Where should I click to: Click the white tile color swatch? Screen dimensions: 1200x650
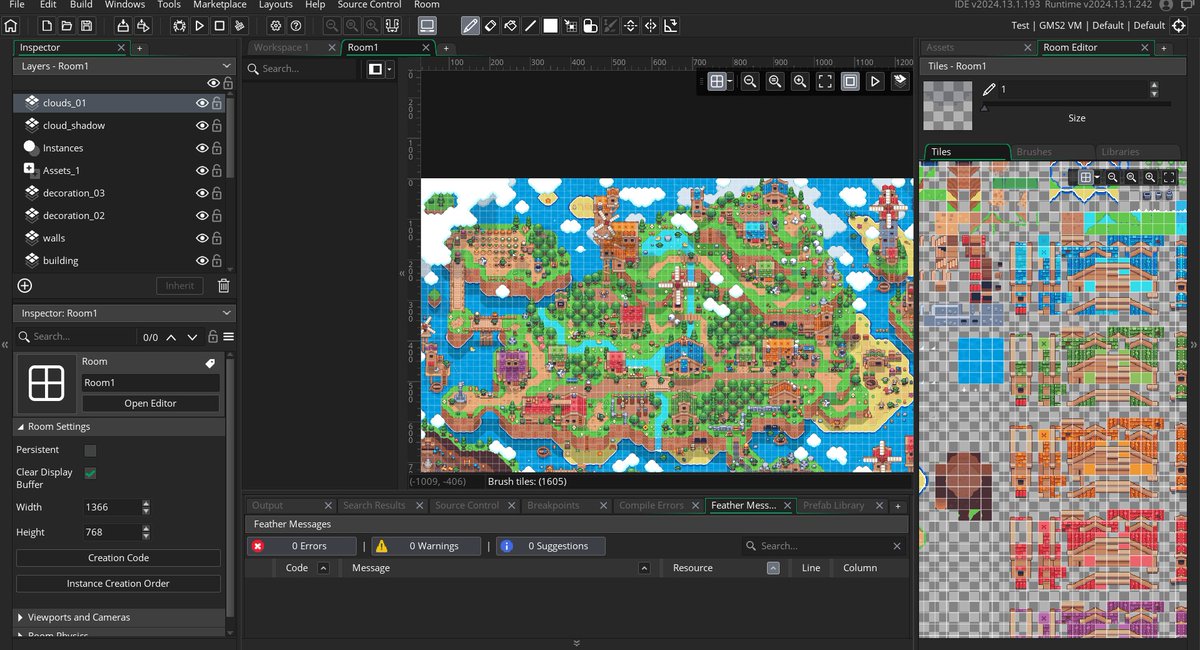(550, 25)
